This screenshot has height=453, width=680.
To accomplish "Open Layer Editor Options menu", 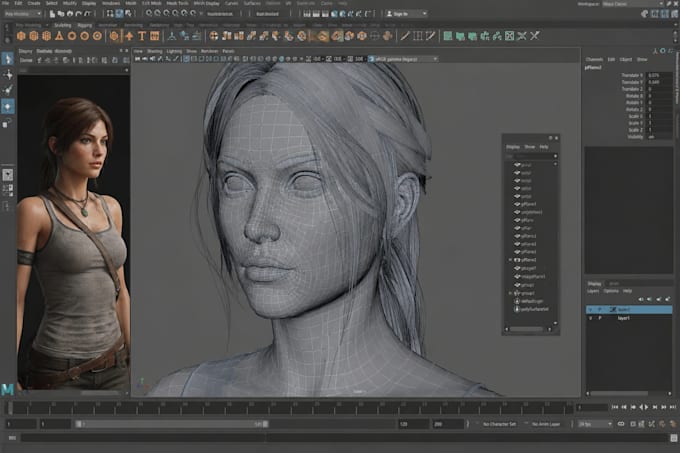I will (611, 291).
